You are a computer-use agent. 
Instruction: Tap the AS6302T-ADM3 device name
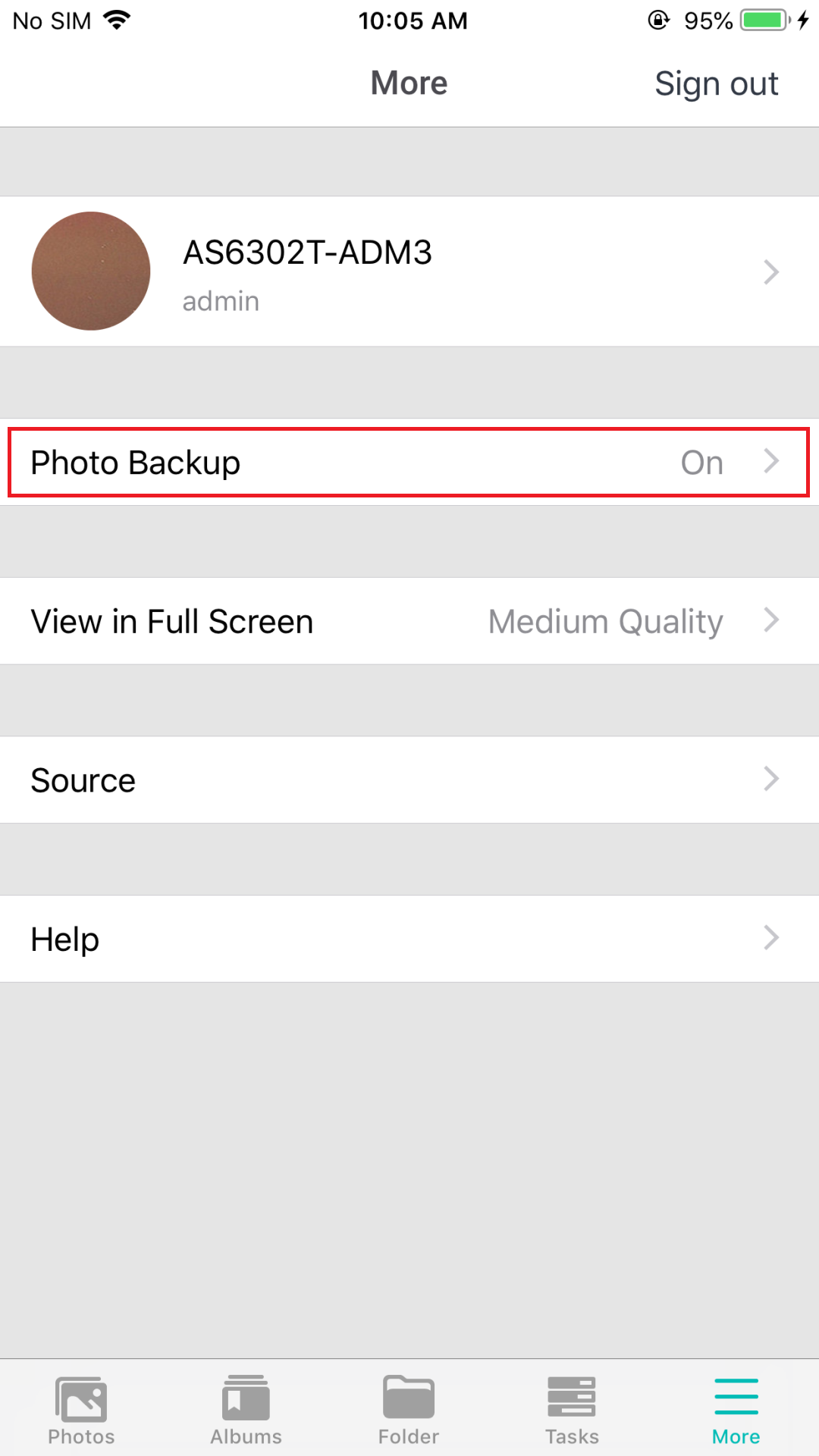307,253
